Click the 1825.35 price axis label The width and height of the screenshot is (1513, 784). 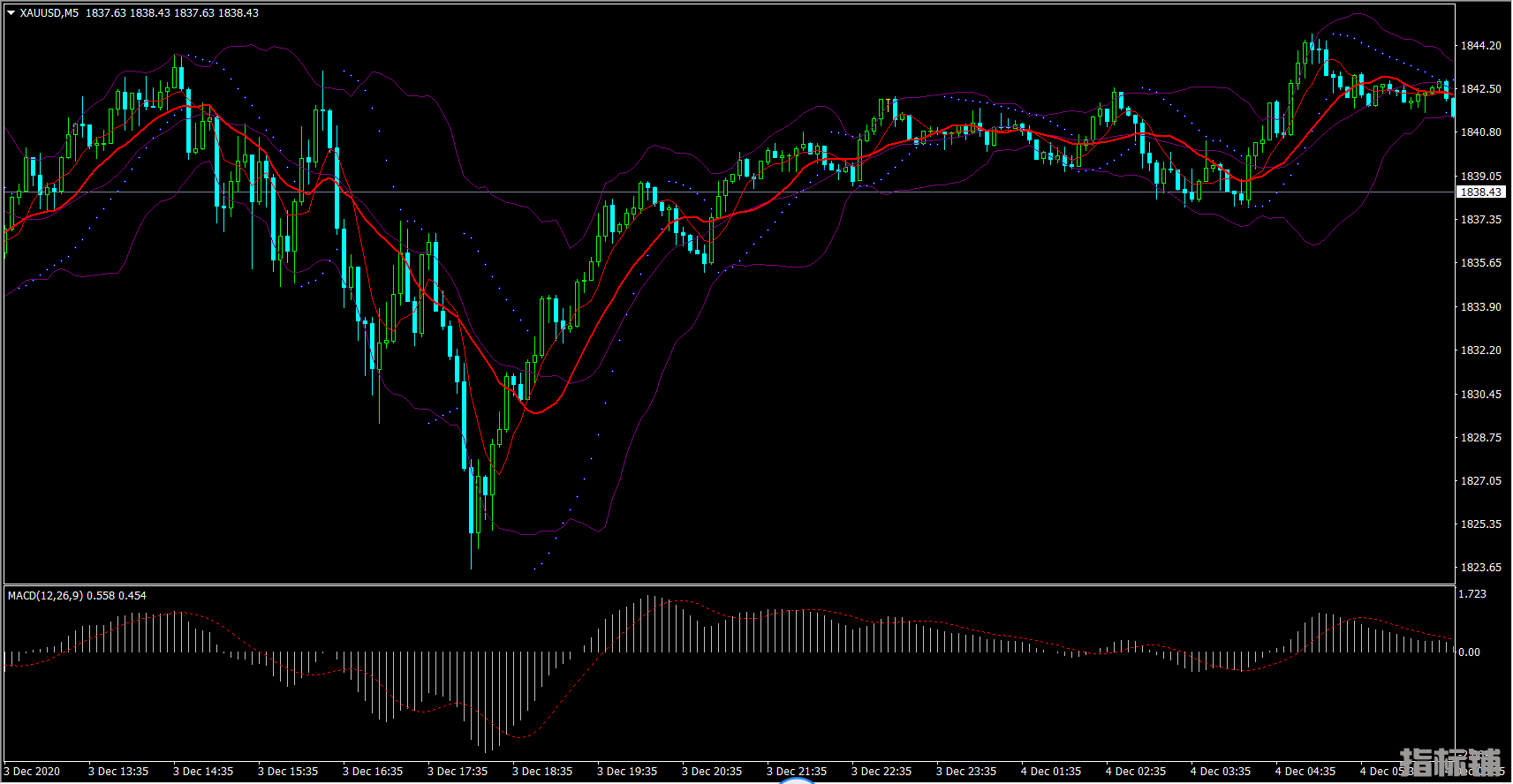click(1481, 524)
